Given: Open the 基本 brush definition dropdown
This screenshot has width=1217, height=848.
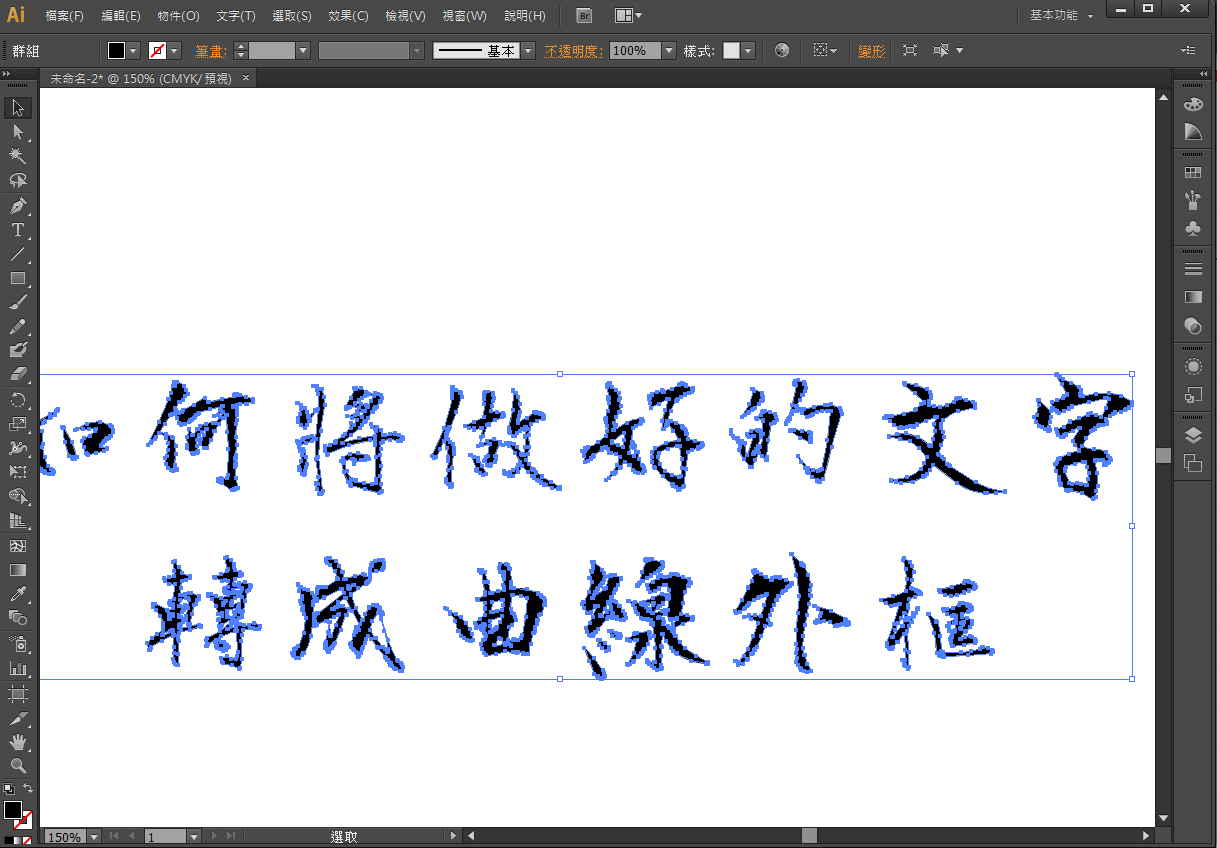Looking at the screenshot, I should coord(528,50).
